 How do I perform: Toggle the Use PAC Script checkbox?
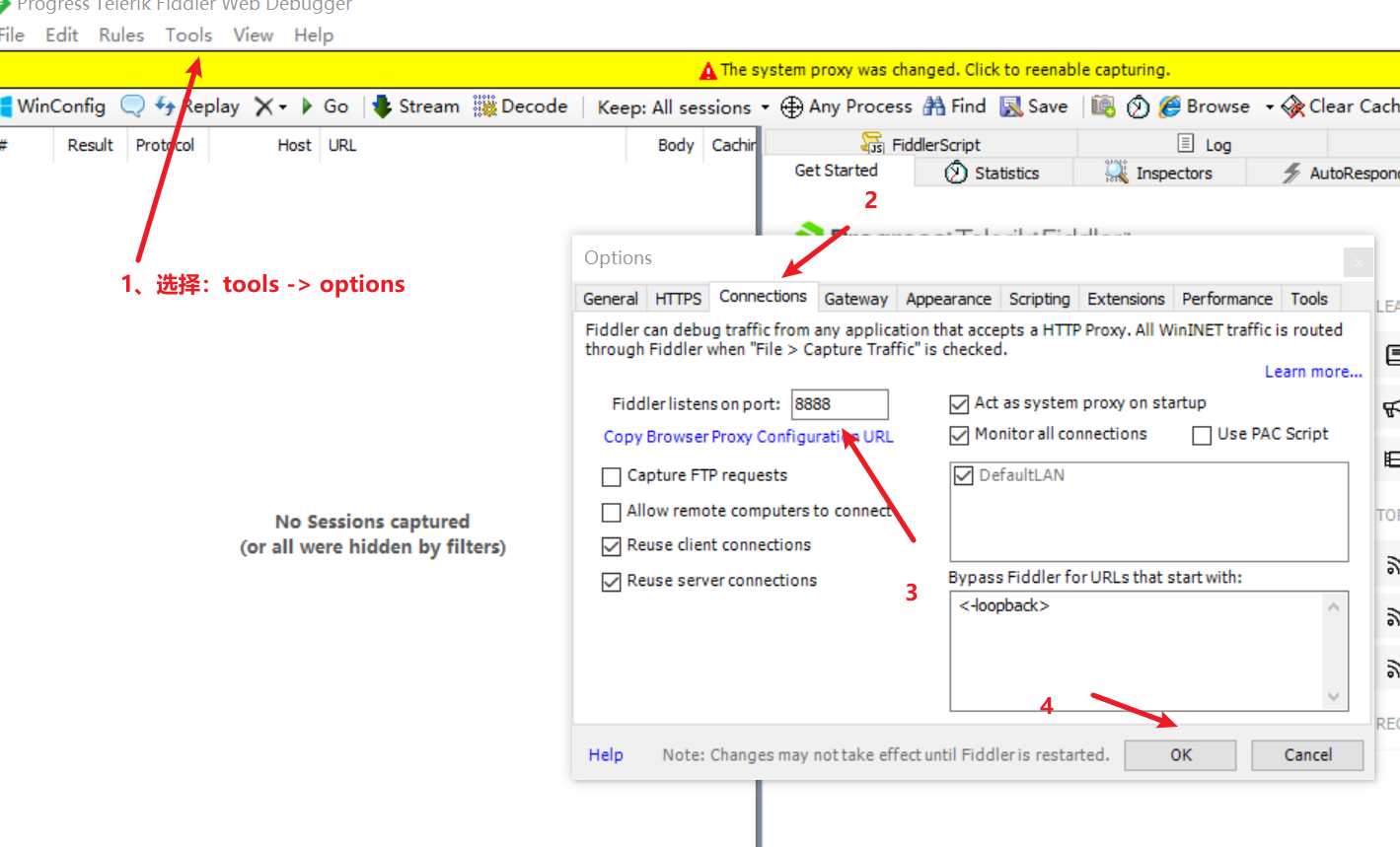point(1202,436)
